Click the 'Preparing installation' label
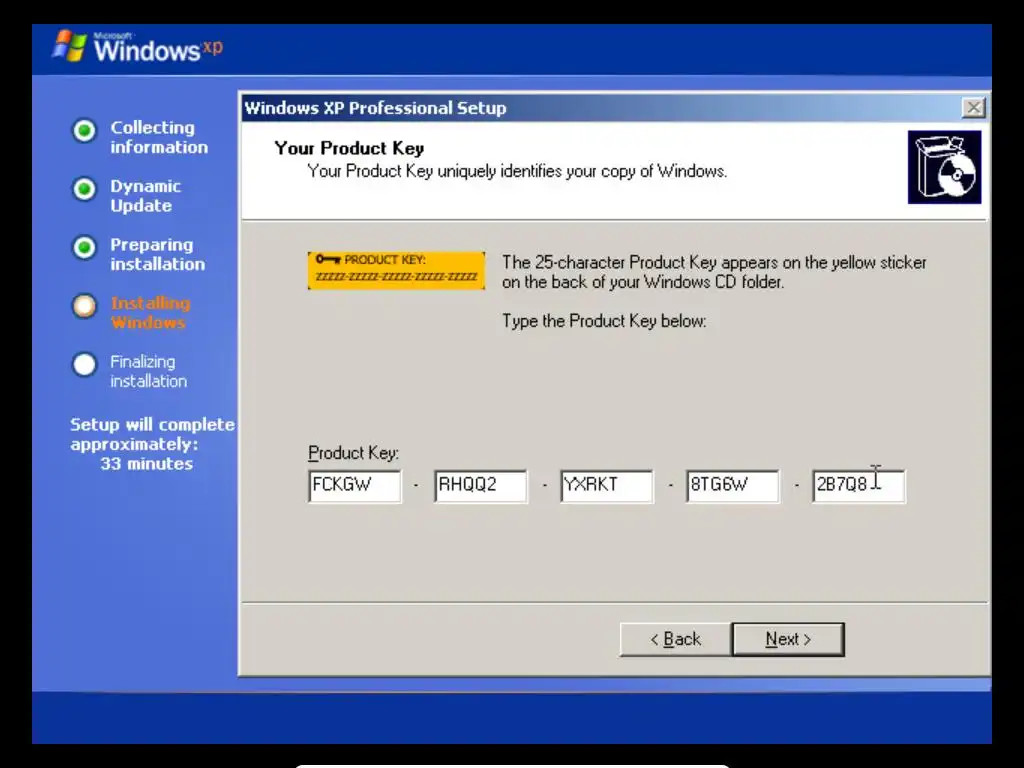The width and height of the screenshot is (1024, 768). pos(157,254)
